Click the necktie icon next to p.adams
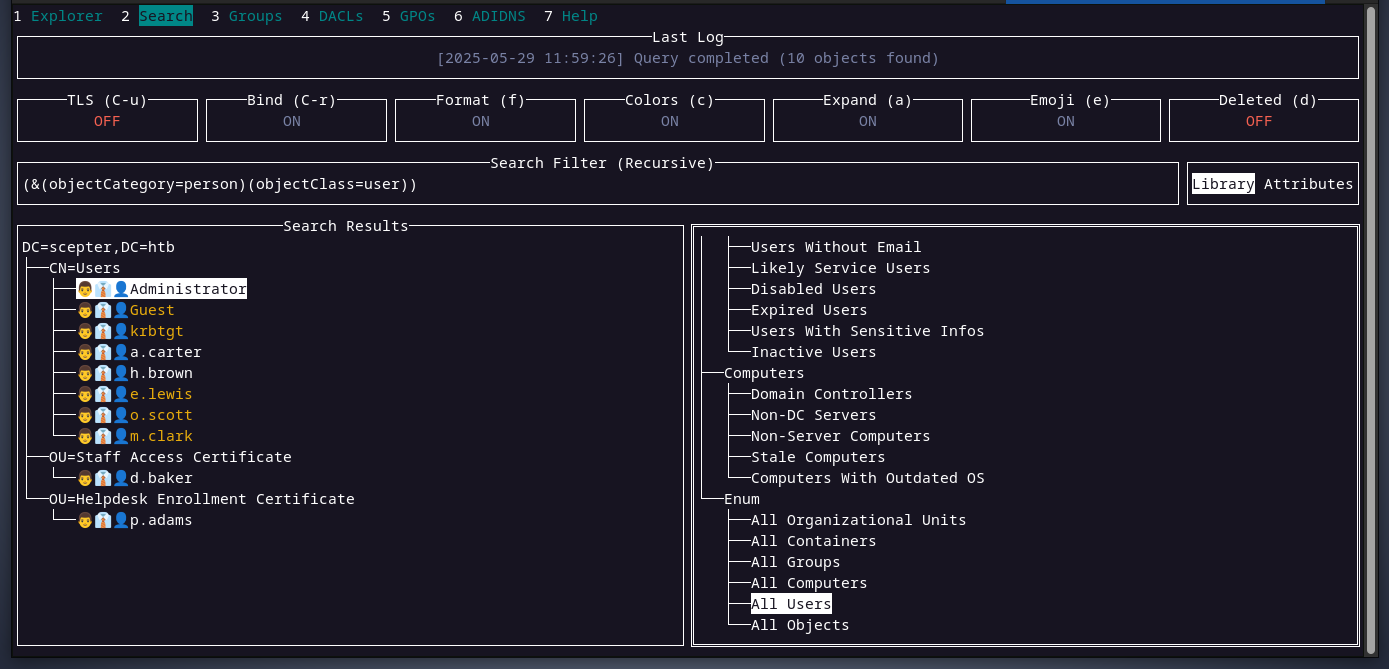1389x669 pixels. click(102, 519)
